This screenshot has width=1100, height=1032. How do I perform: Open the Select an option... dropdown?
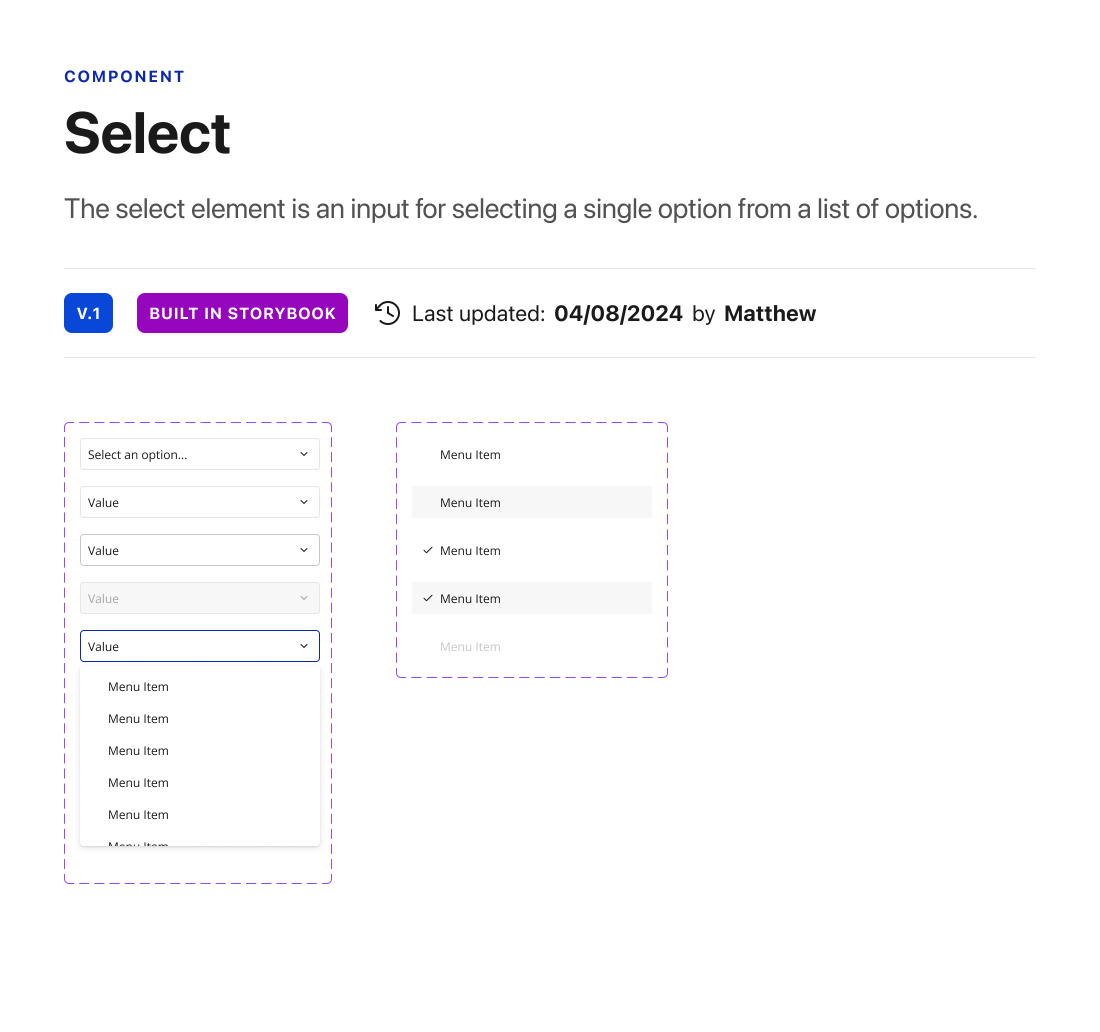tap(200, 454)
